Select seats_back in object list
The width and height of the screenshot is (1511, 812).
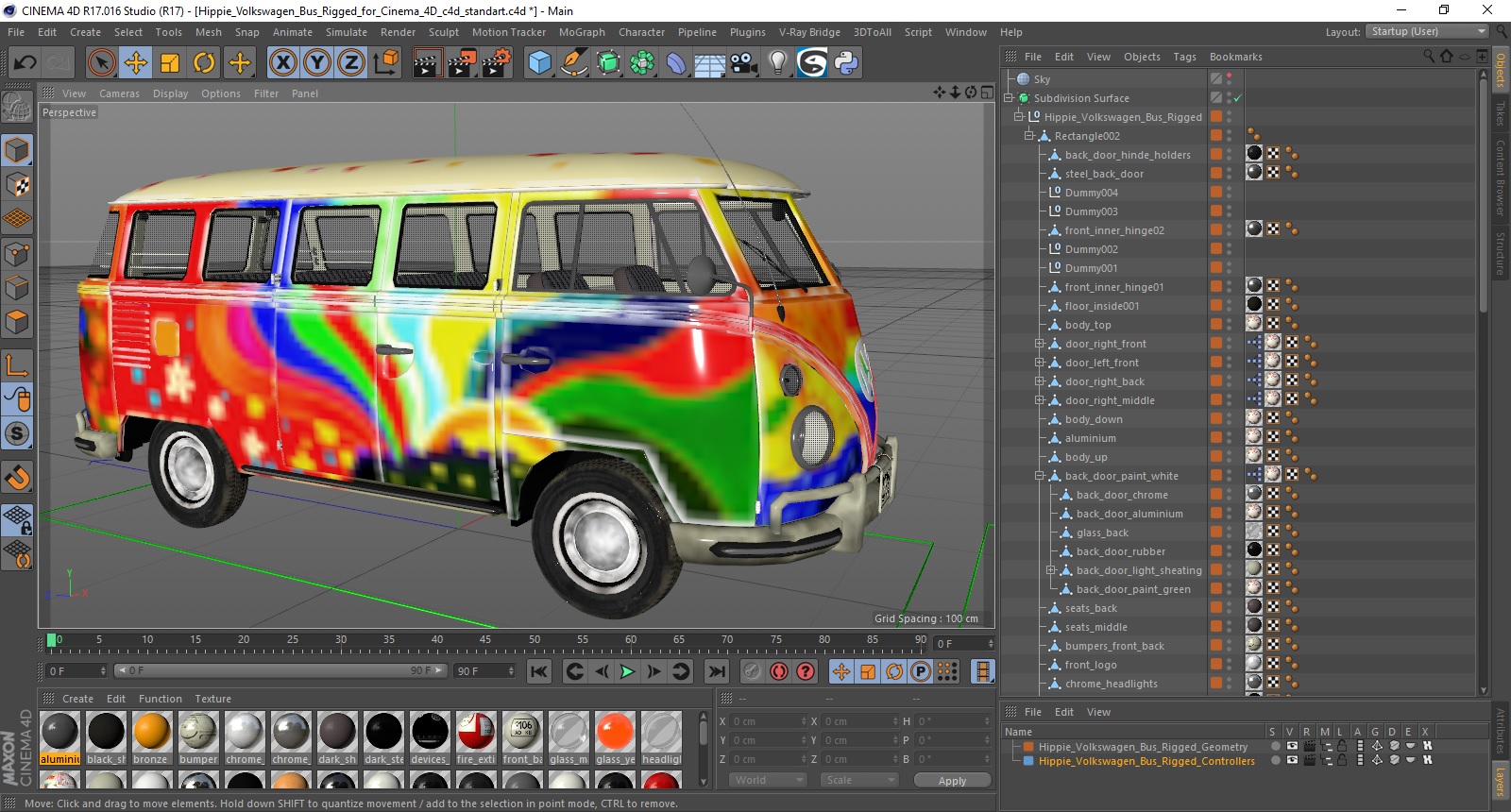[1091, 608]
